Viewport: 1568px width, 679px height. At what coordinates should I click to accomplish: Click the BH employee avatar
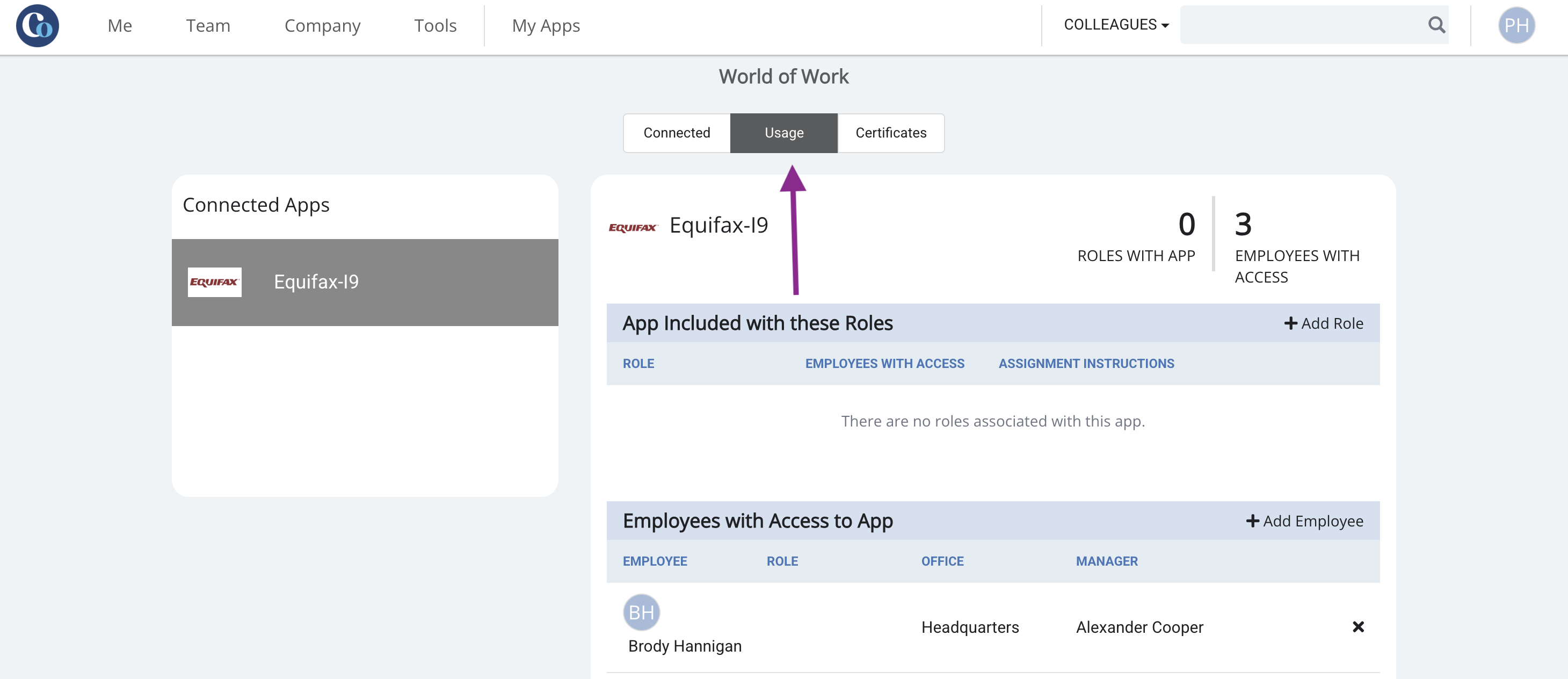coord(641,612)
